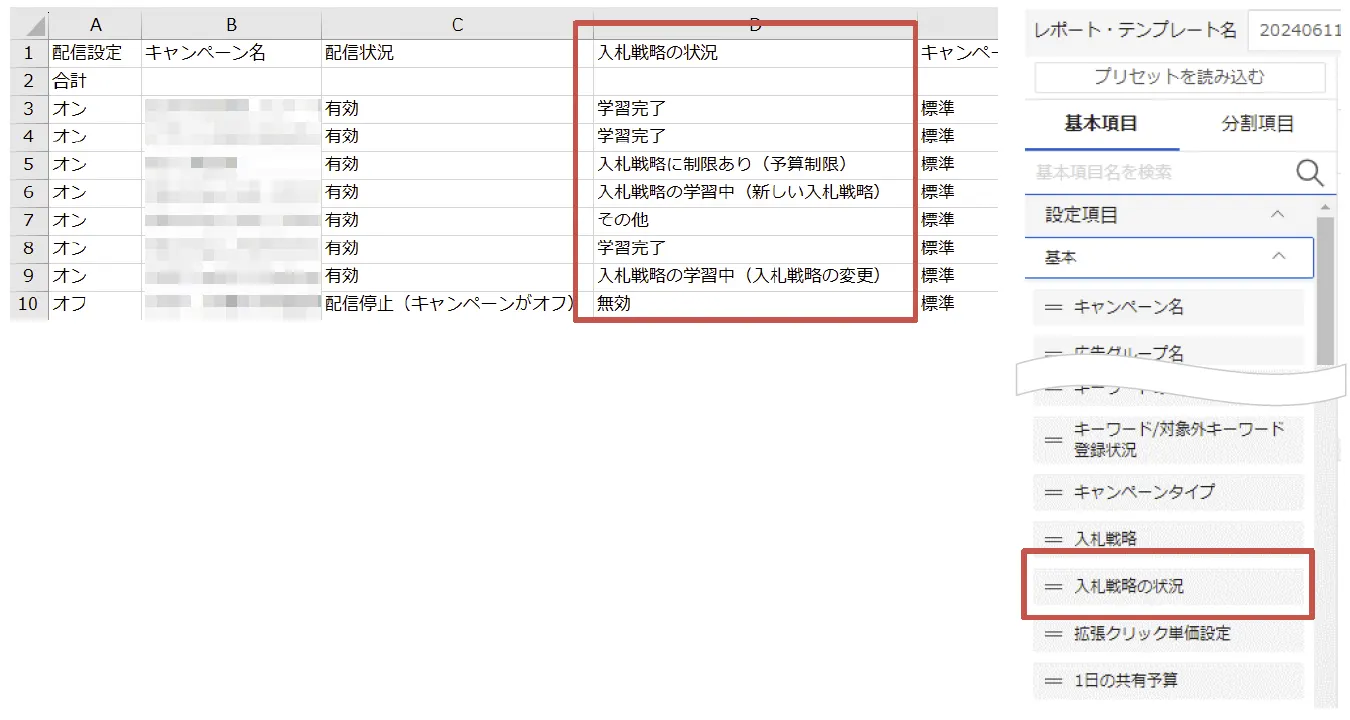The width and height of the screenshot is (1350, 720).
Task: Select spreadsheet row 10 header
Action: click(x=30, y=305)
